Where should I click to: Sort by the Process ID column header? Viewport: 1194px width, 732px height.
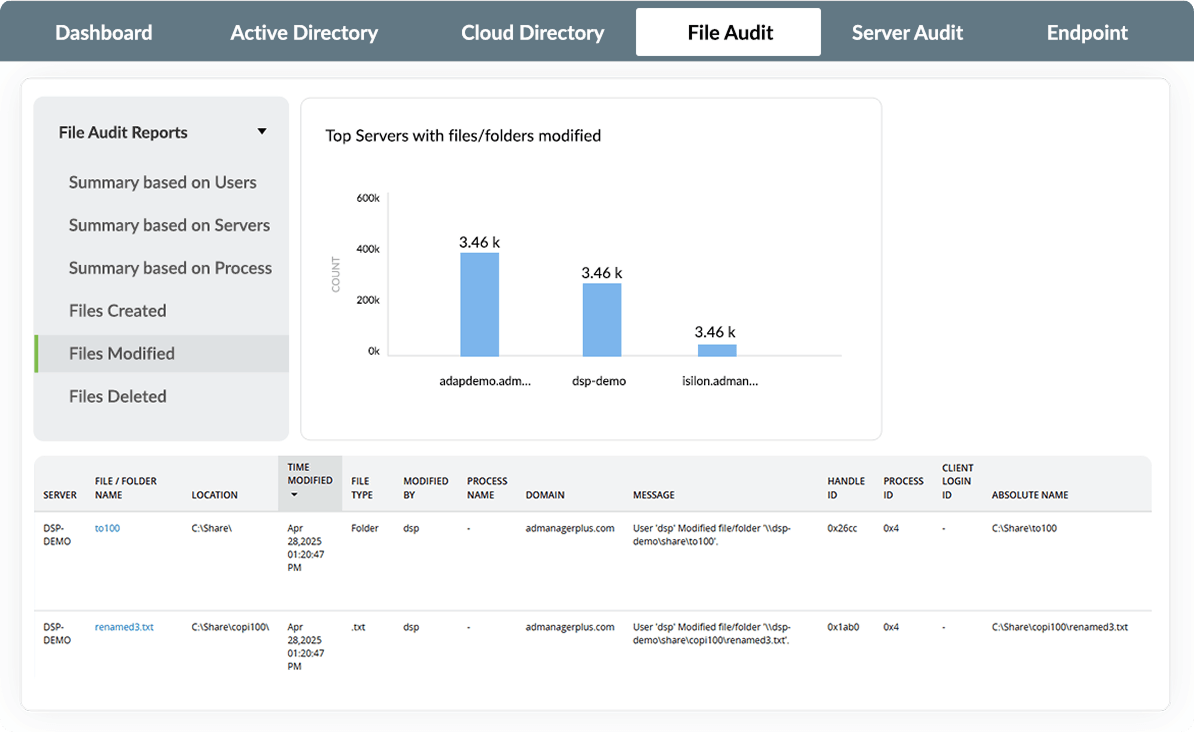[903, 488]
